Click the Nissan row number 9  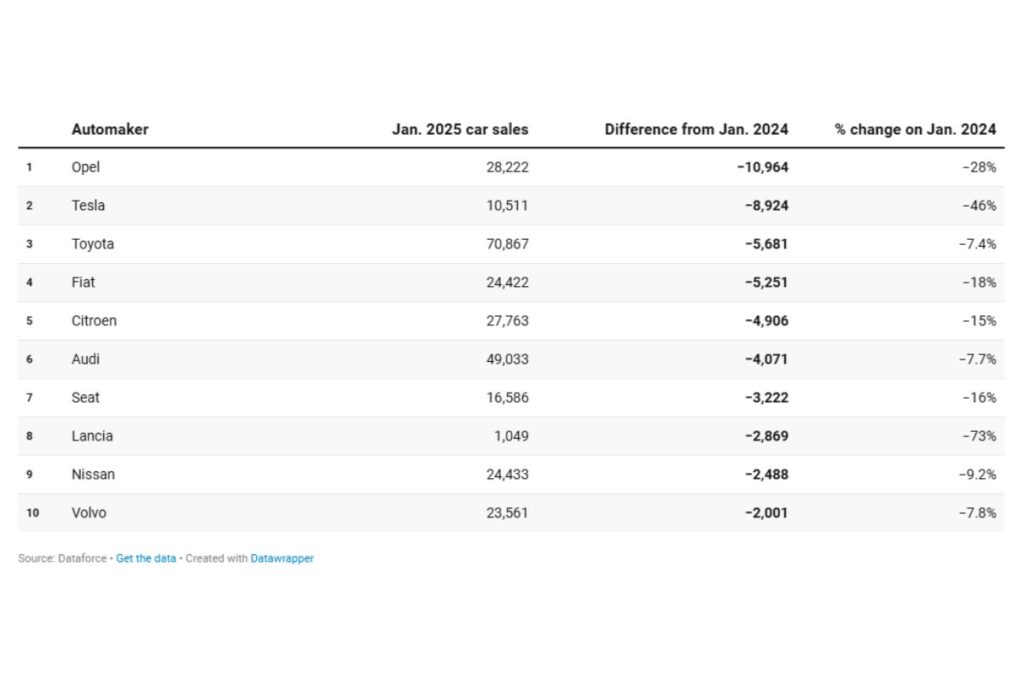click(29, 474)
